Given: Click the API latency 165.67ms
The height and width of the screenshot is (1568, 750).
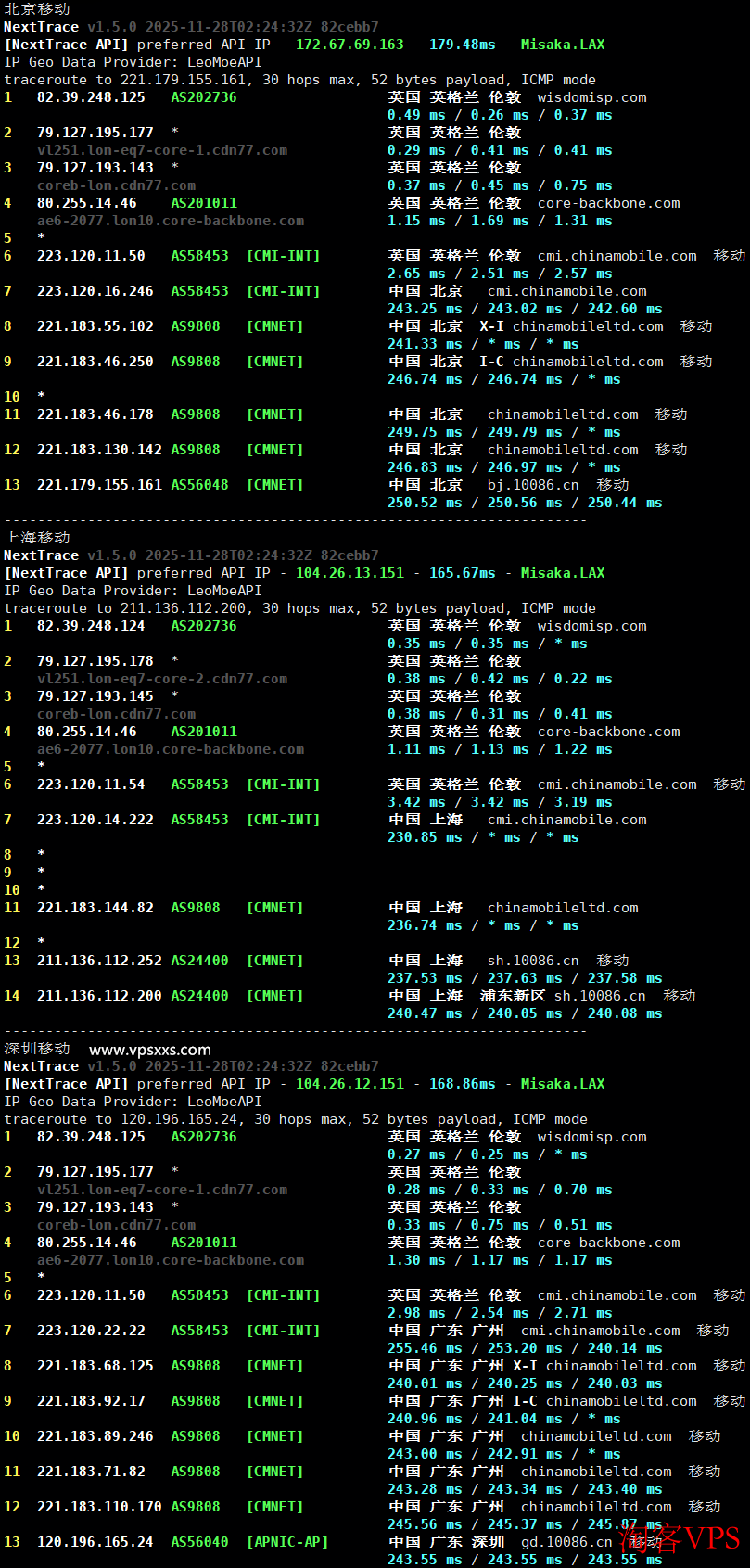Looking at the screenshot, I should pos(462,573).
